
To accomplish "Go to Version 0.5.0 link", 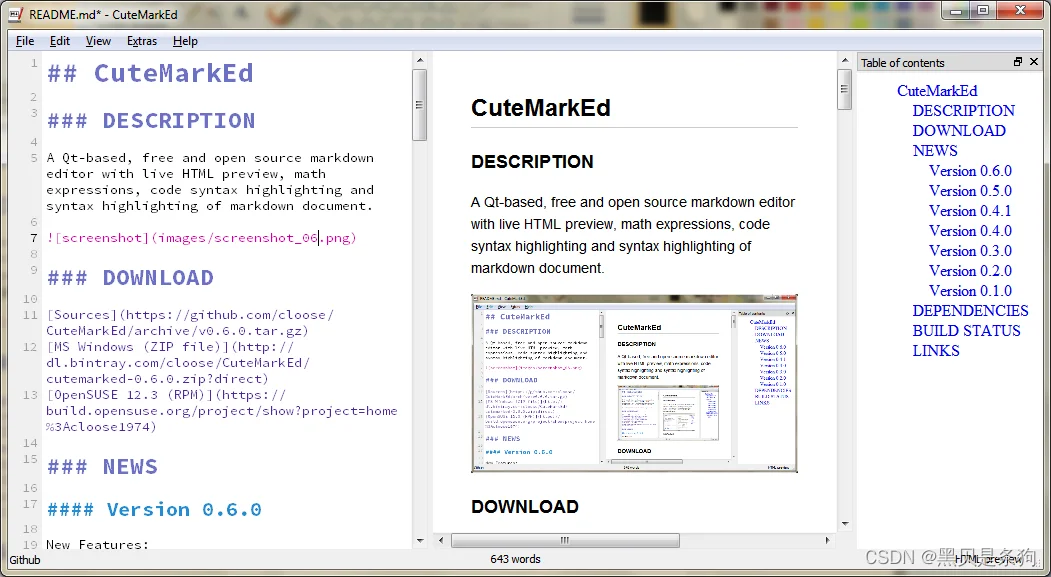I will (x=970, y=191).
